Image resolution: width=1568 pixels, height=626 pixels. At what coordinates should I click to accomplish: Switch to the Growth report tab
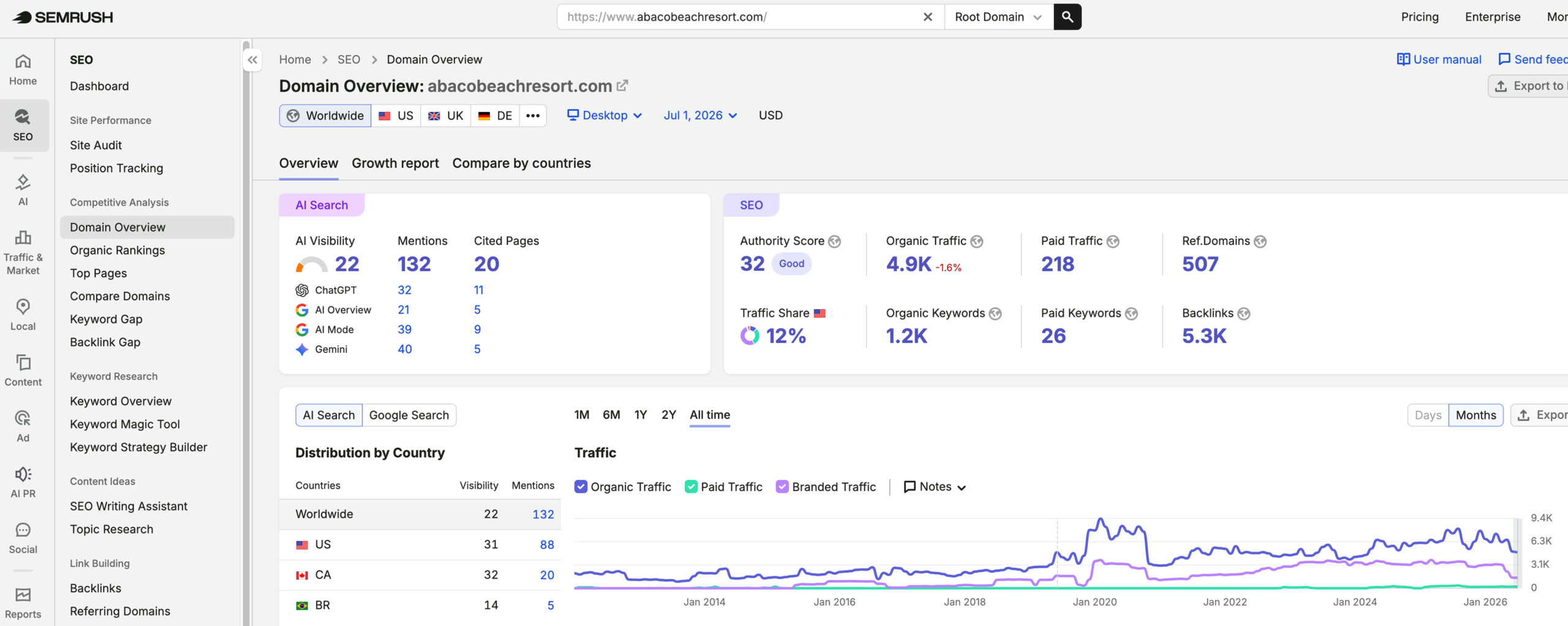395,164
